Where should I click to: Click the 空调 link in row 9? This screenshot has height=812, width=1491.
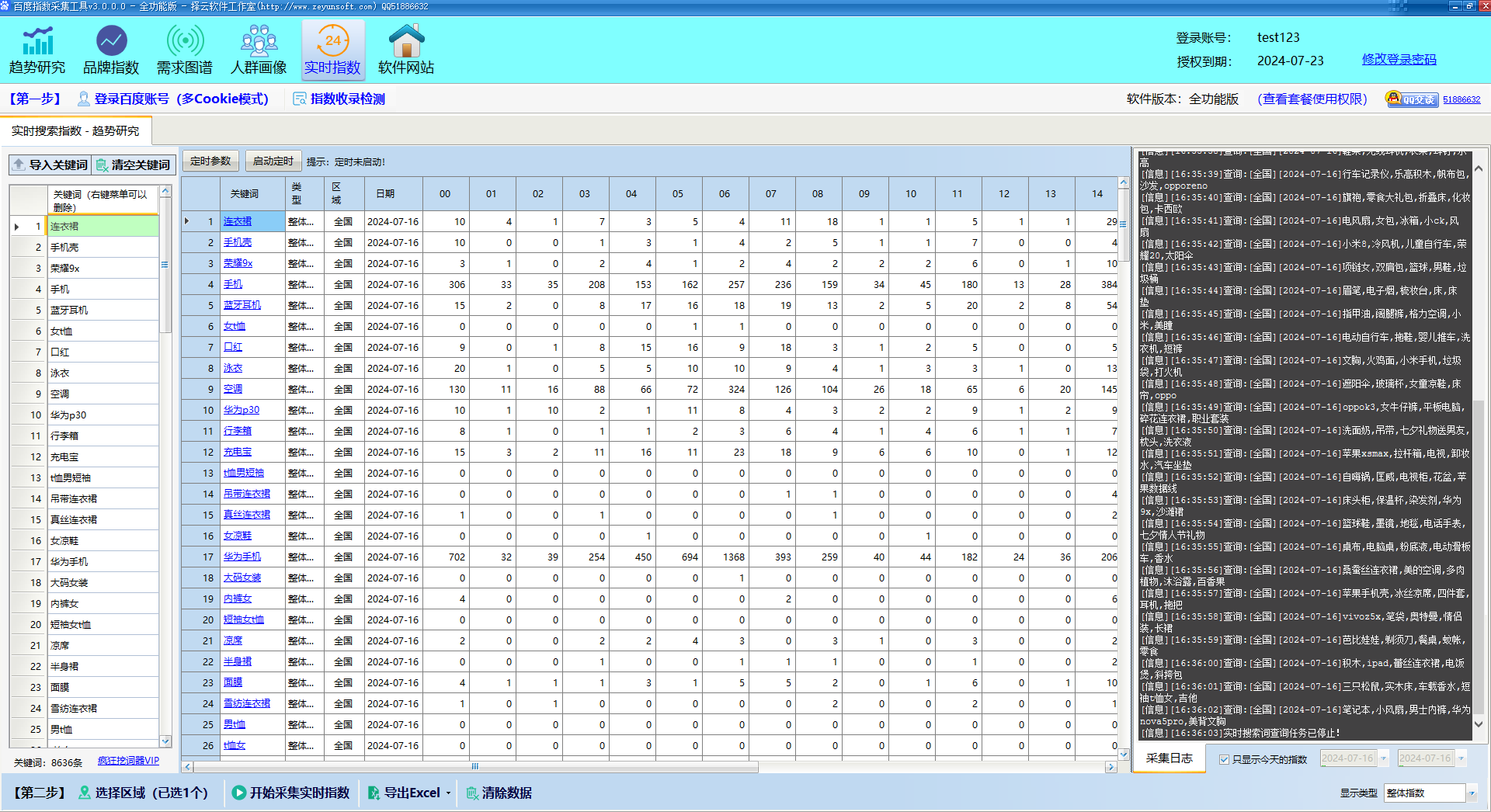(233, 389)
